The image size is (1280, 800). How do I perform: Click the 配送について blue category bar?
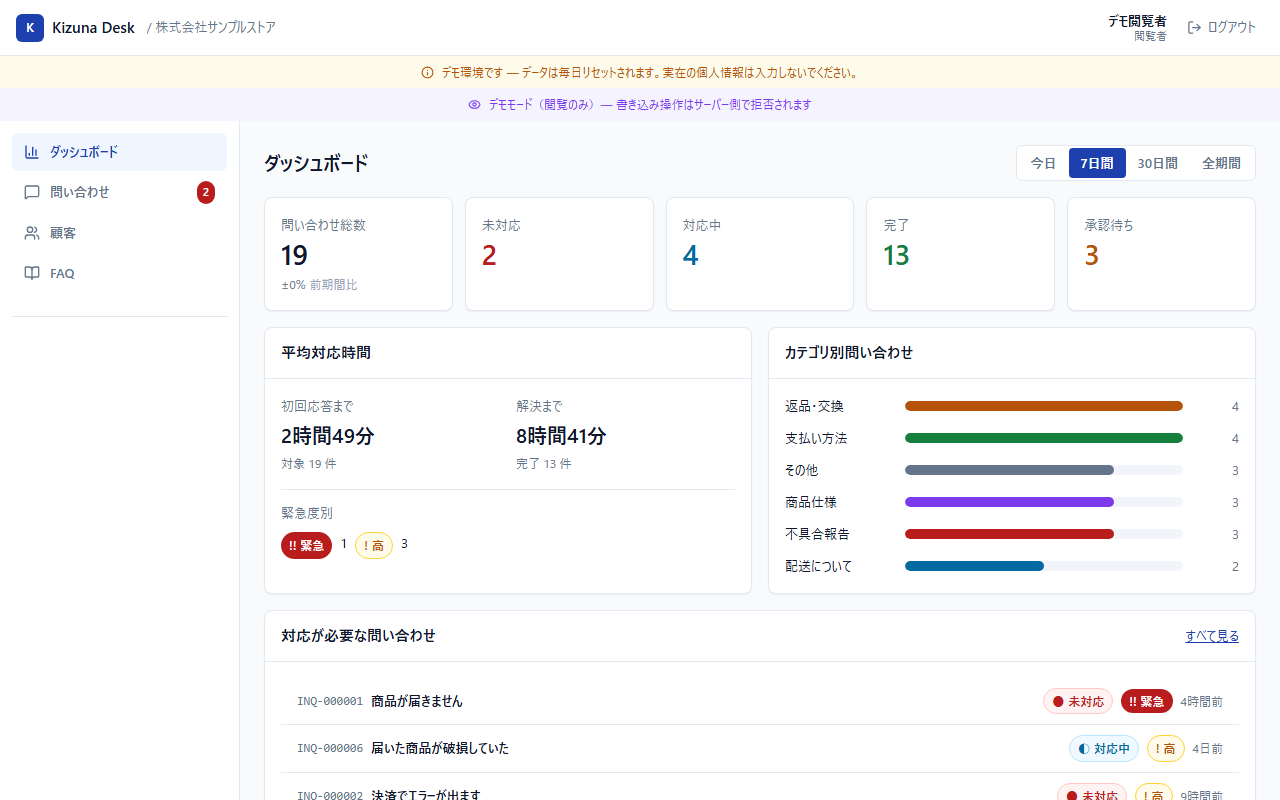click(974, 566)
